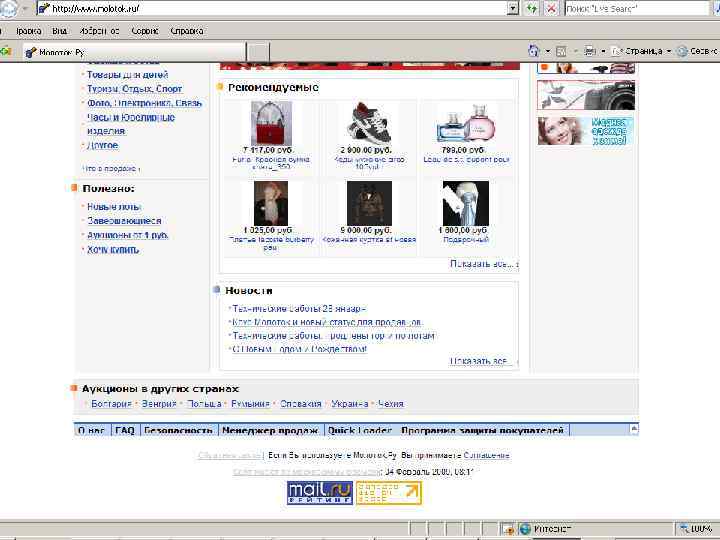This screenshot has width=720, height=540.
Task: Click the refresh page icon
Action: [533, 8]
